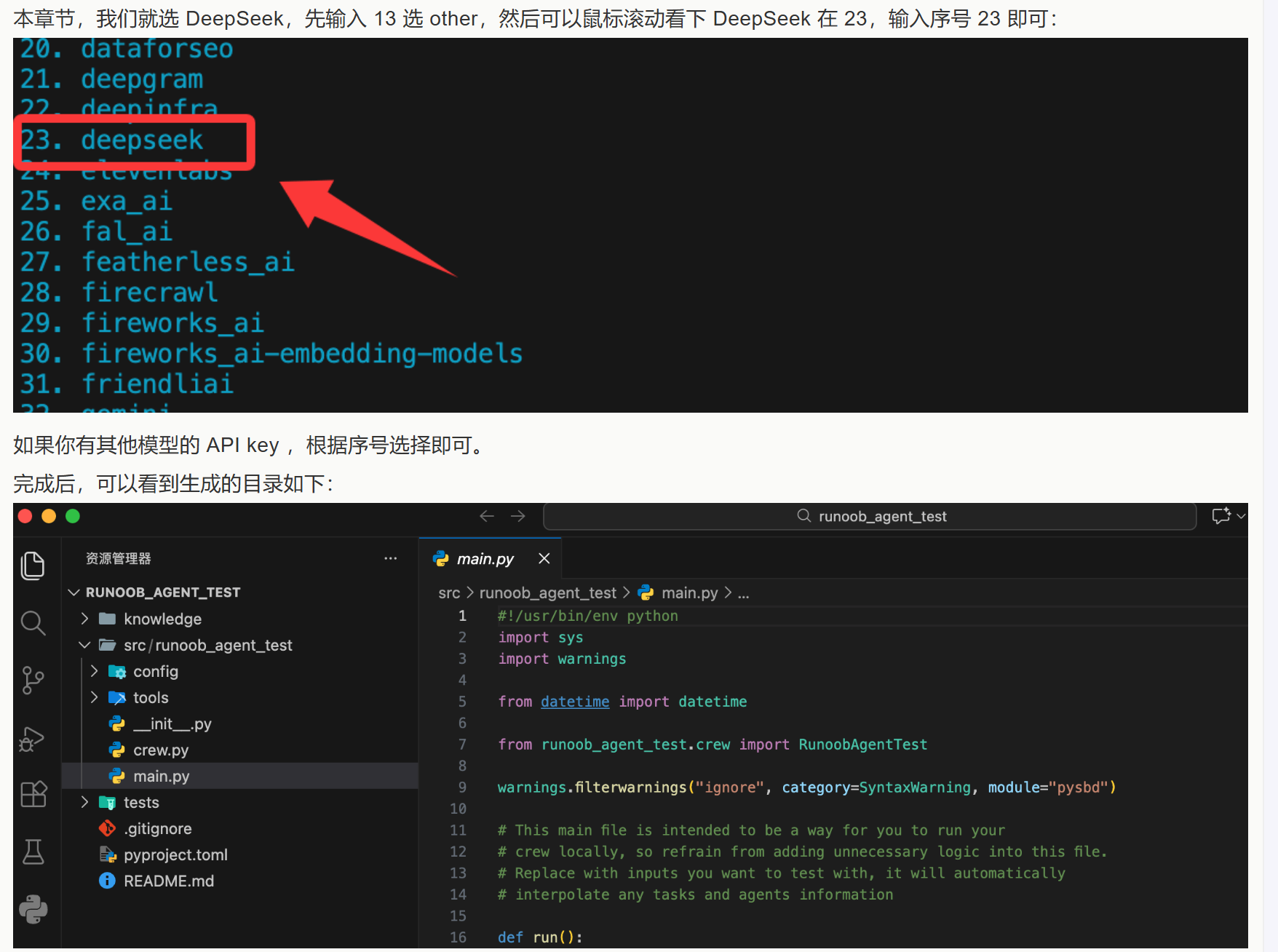Screen dimensions: 1278x952
Task: Expand the tests folder chevron
Action: coord(84,802)
